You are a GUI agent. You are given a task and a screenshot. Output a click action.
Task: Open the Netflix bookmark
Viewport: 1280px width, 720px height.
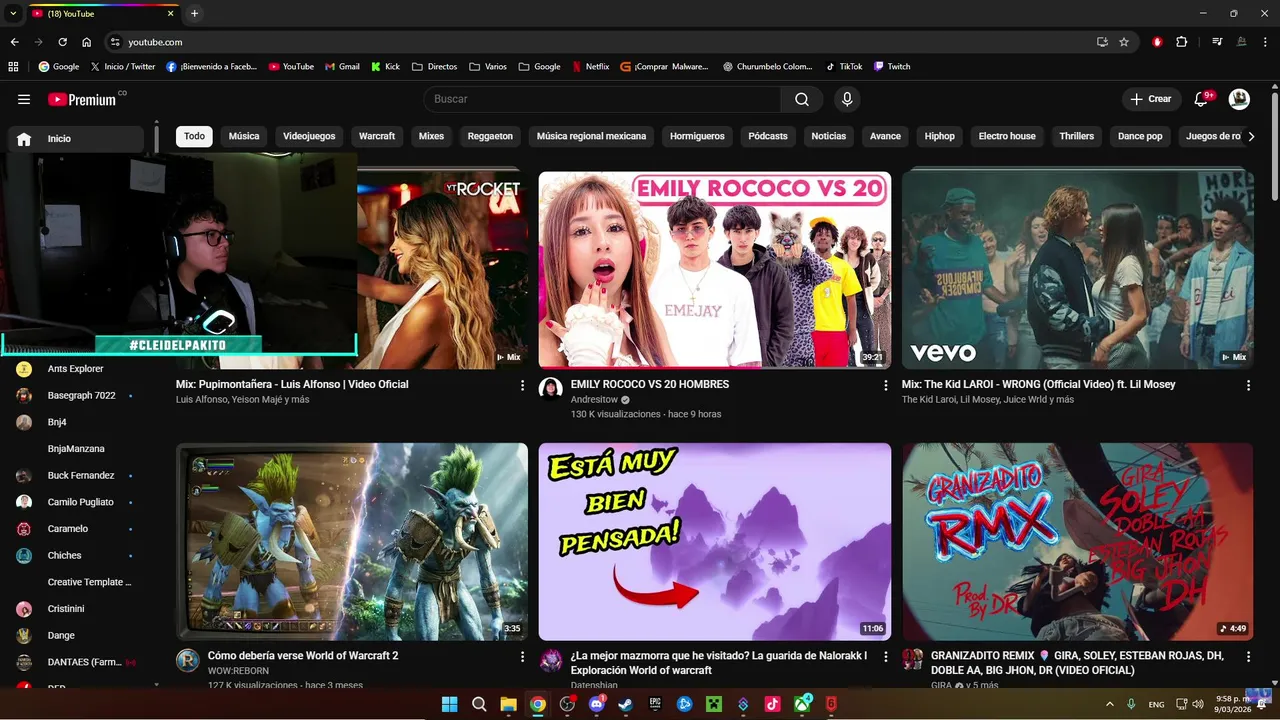590,67
